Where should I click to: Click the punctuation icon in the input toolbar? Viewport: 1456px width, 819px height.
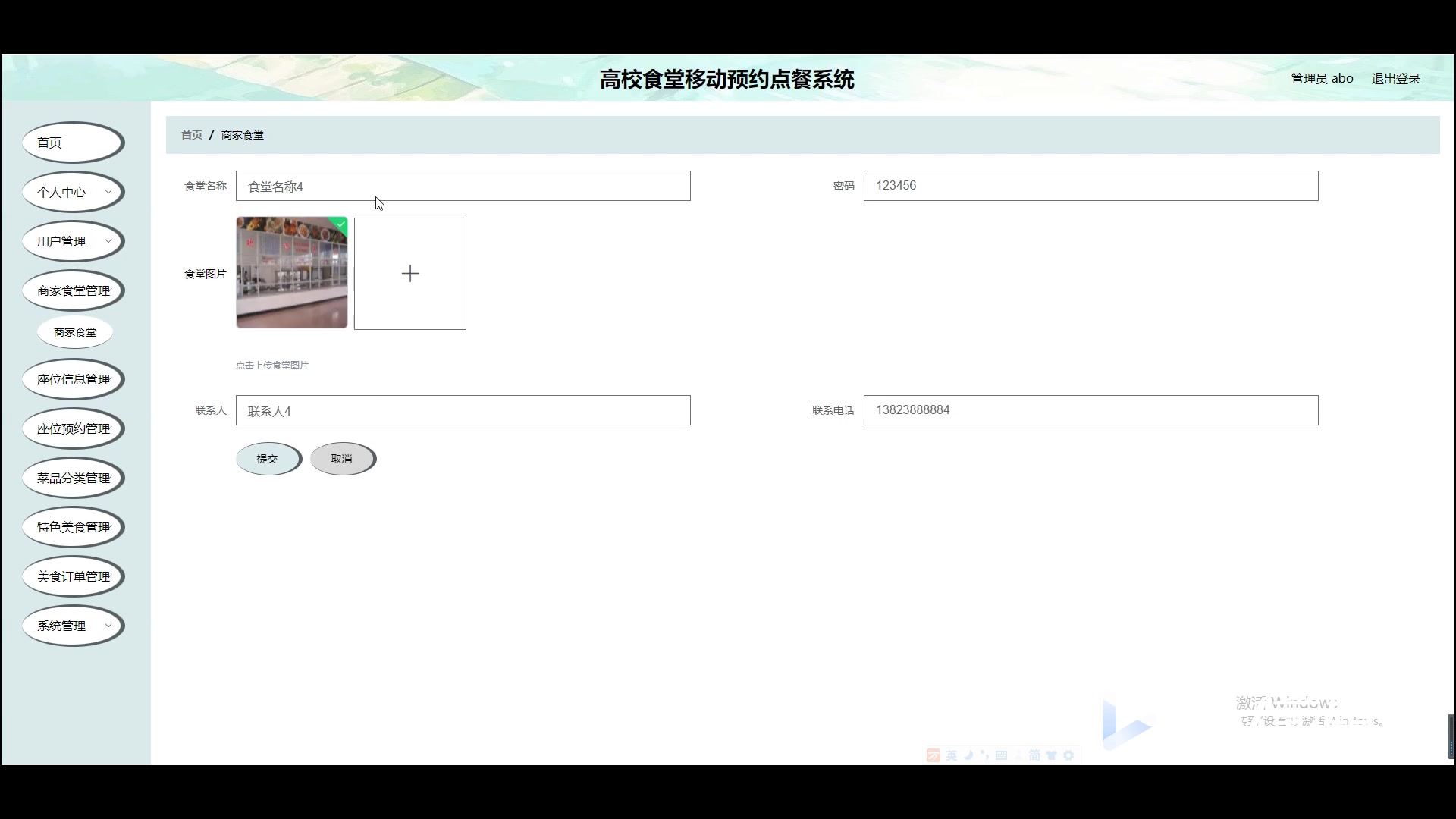point(984,755)
